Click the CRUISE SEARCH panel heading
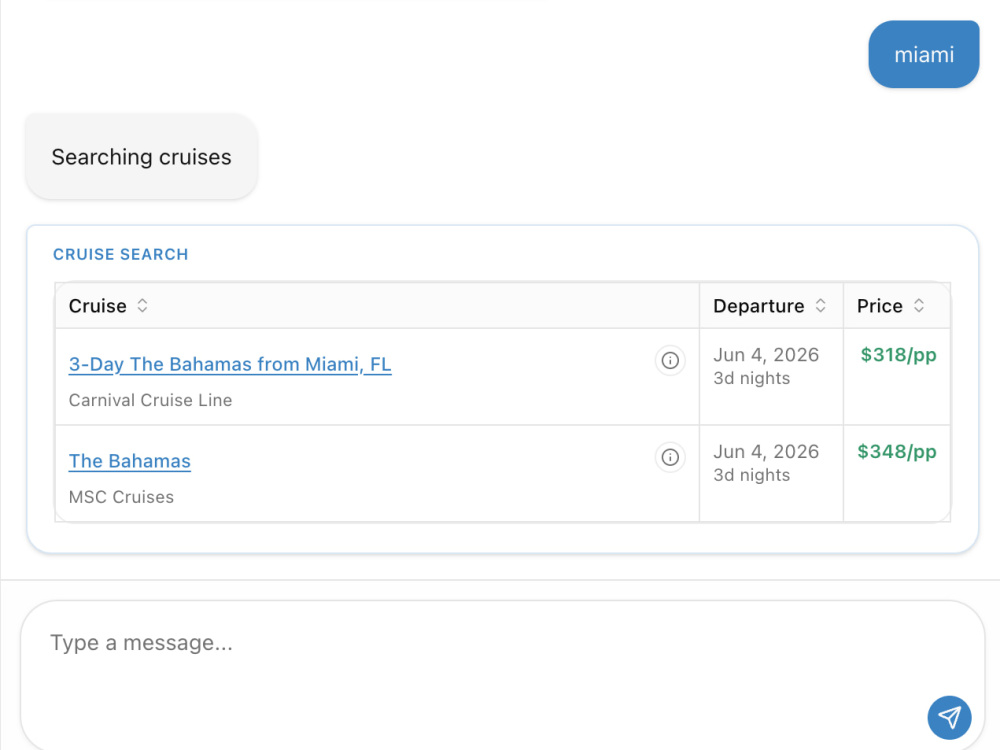Image resolution: width=1000 pixels, height=750 pixels. (121, 254)
